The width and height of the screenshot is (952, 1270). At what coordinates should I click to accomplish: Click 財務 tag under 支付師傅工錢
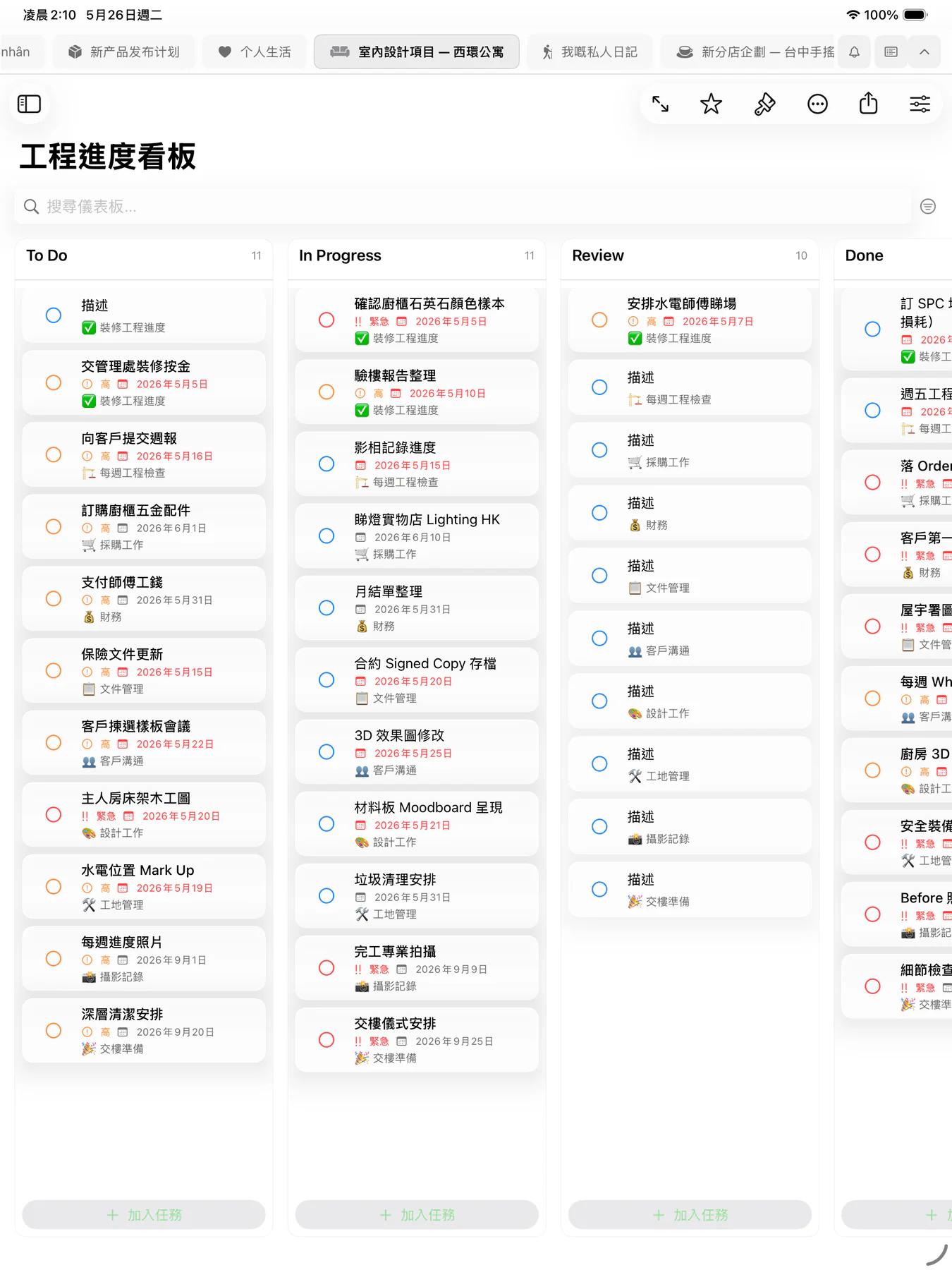coord(102,617)
